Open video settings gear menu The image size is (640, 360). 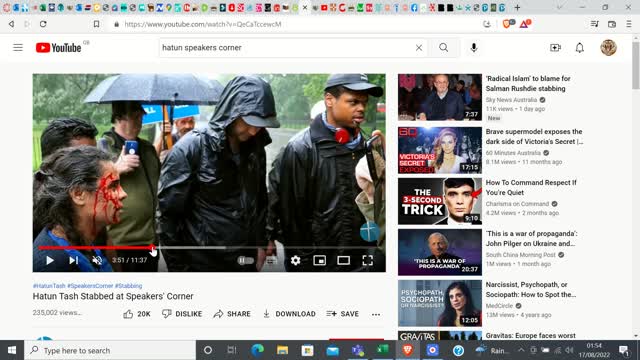(296, 260)
